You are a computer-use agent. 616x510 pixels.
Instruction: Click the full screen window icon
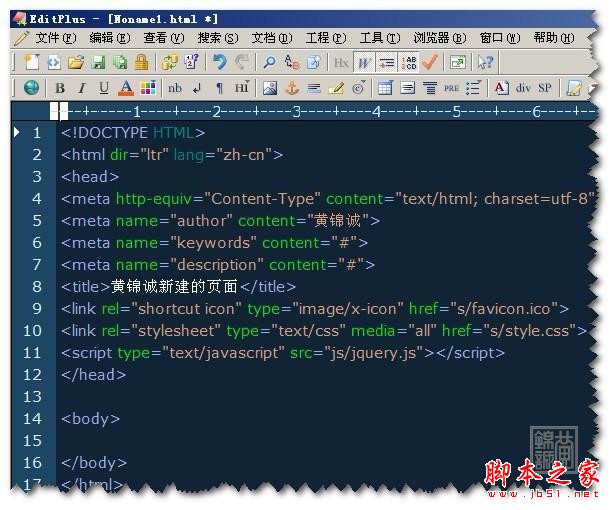click(x=458, y=62)
